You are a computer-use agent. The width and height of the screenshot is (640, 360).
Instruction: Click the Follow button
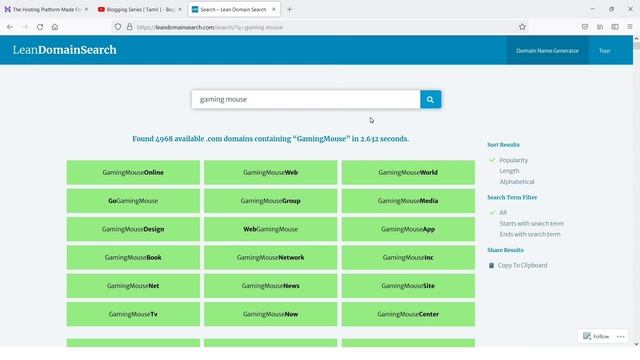[596, 336]
